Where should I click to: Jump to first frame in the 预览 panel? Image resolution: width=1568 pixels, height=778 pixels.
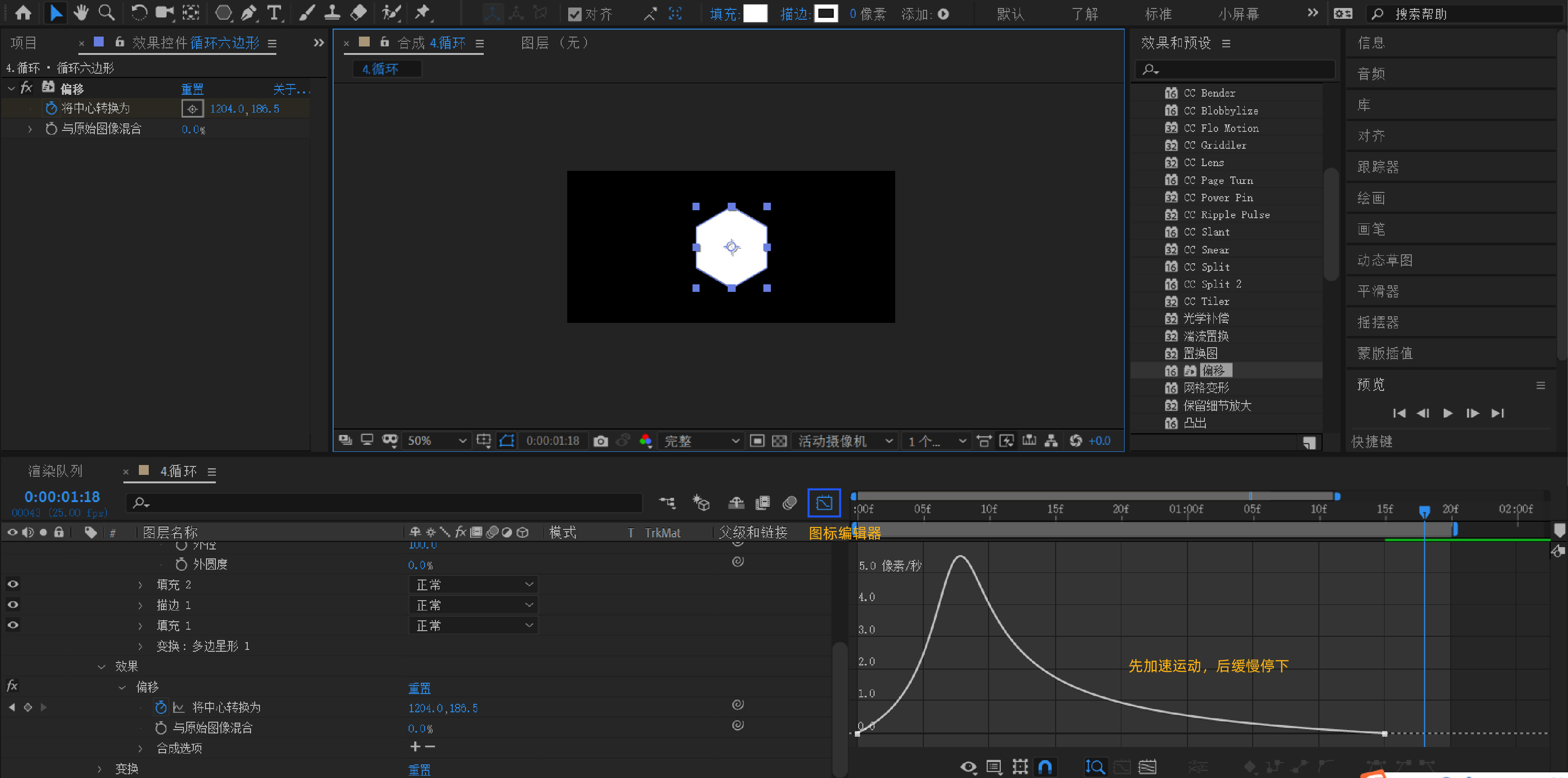pyautogui.click(x=1399, y=413)
